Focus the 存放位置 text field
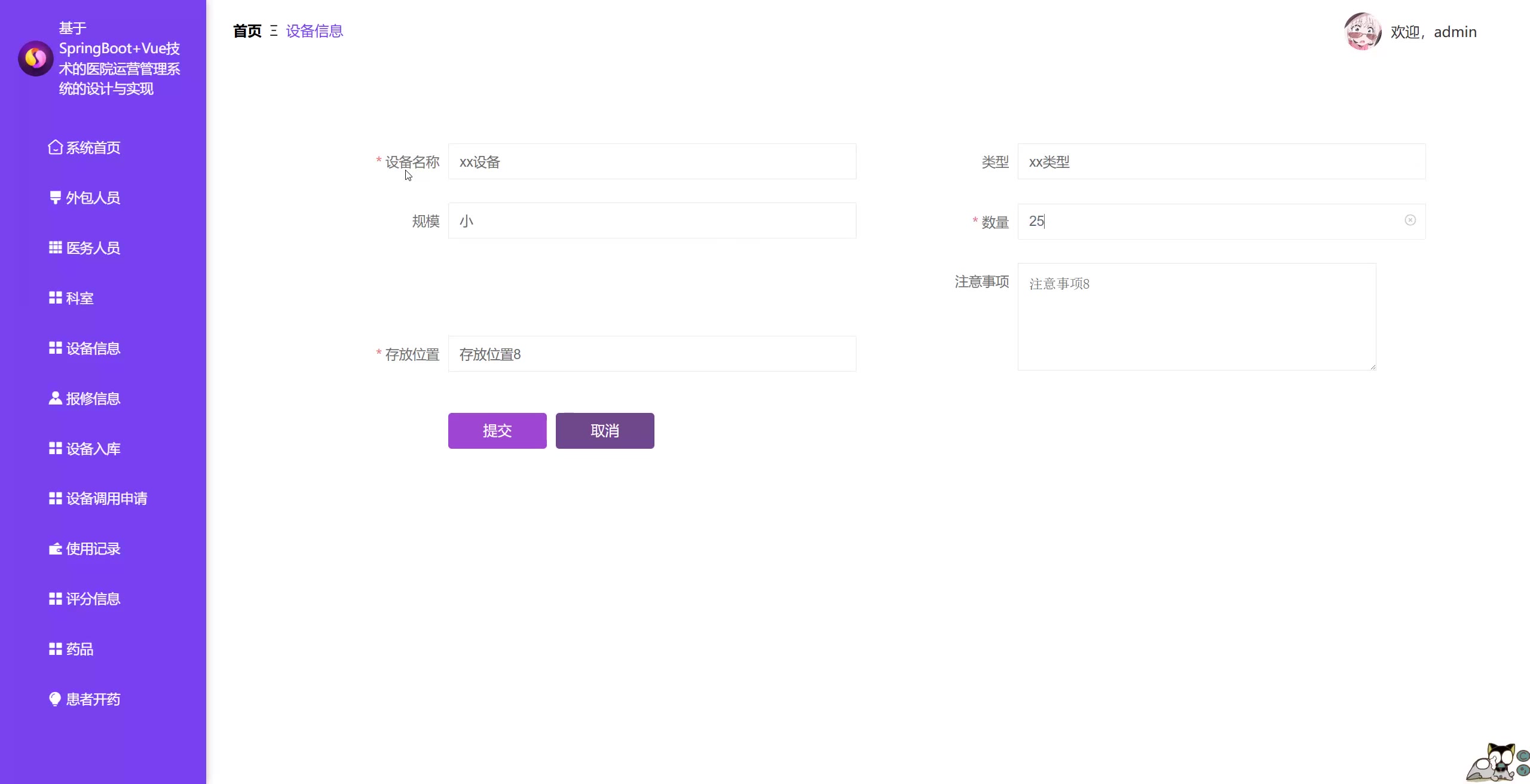Screen dimensions: 1530x784 651,354
